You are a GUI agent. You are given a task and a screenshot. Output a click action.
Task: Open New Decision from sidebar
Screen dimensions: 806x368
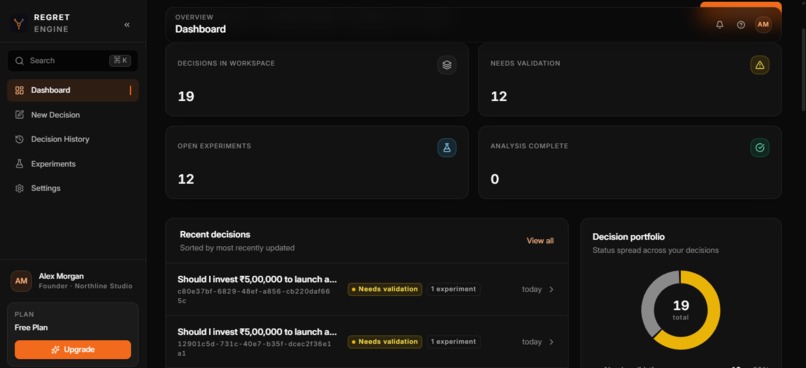tap(72, 115)
